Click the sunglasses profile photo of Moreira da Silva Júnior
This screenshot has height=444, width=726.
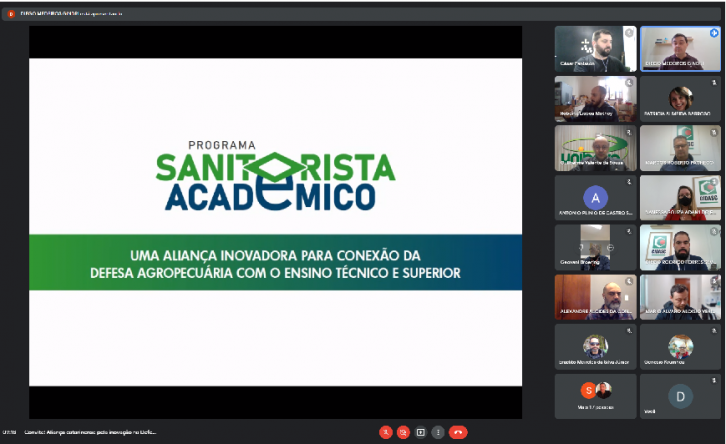(x=595, y=346)
